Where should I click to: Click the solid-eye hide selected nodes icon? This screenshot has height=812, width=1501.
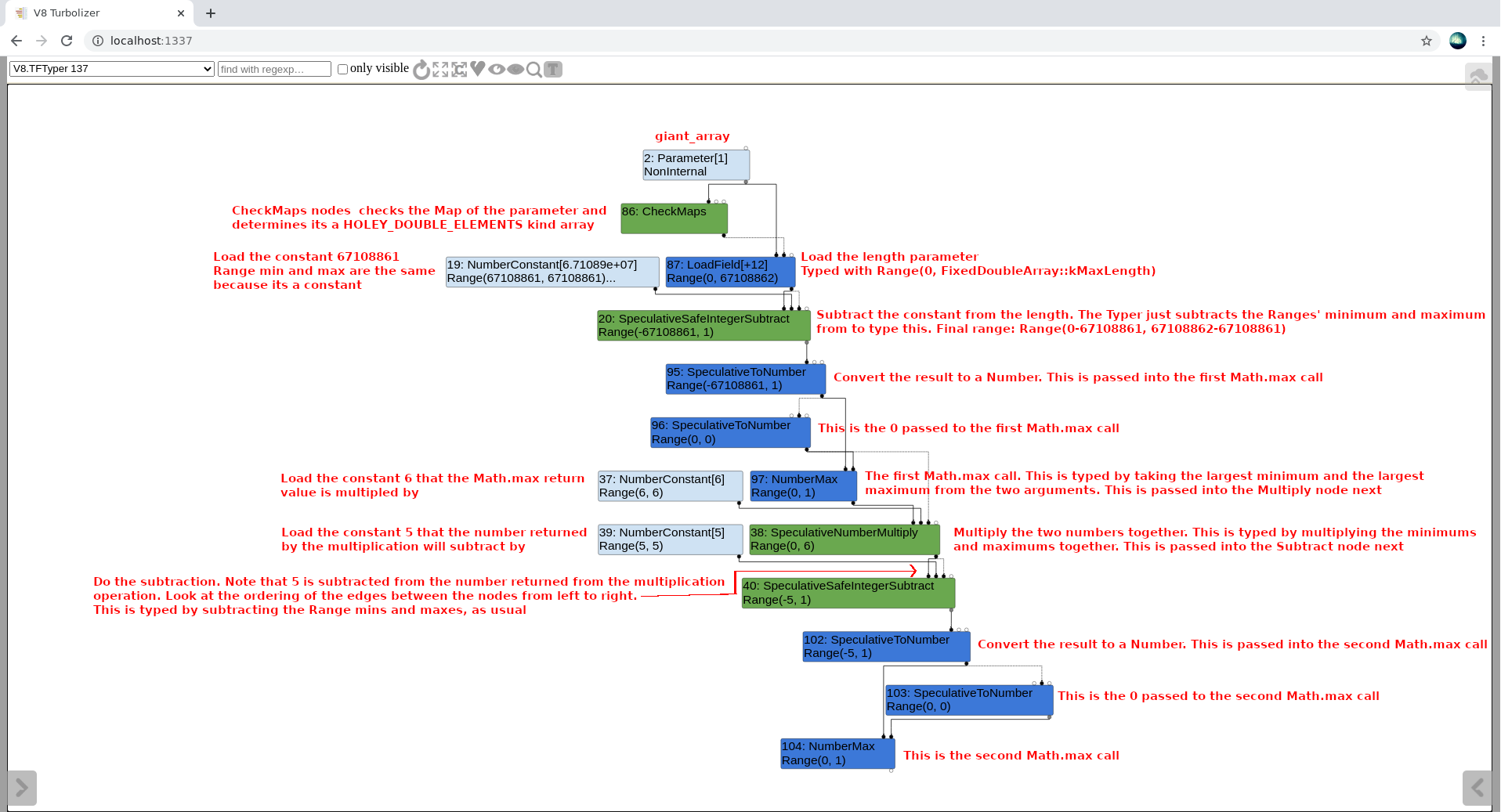tap(515, 69)
